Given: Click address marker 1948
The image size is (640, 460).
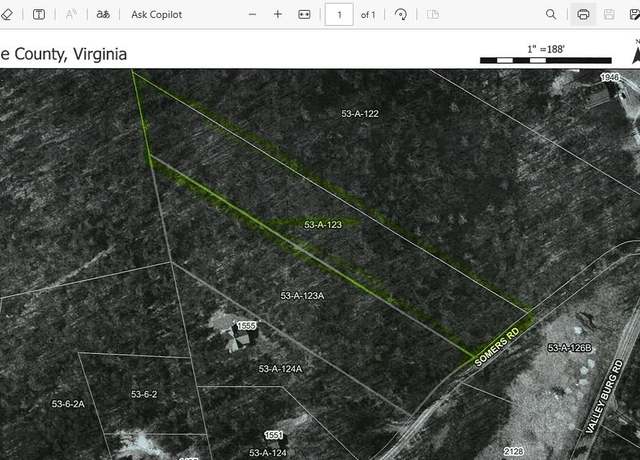Looking at the screenshot, I should click(x=610, y=77).
